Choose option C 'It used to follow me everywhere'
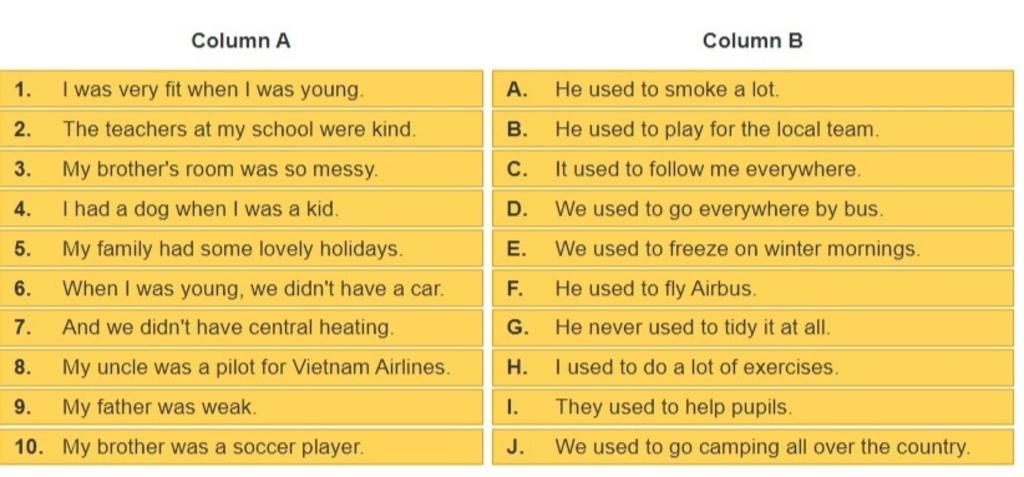1024x477 pixels. tap(753, 169)
